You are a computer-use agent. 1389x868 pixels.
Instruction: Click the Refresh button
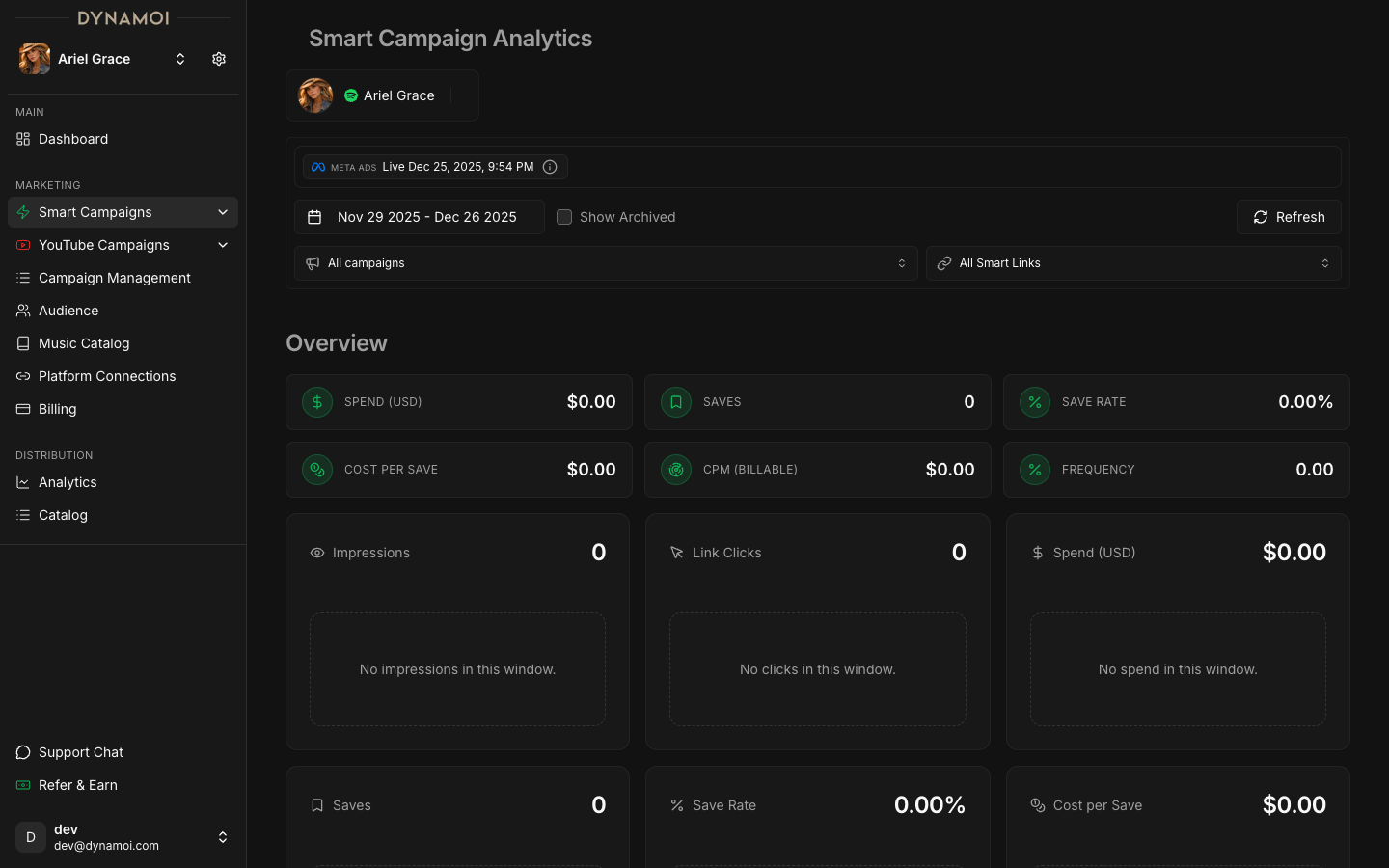pos(1289,217)
